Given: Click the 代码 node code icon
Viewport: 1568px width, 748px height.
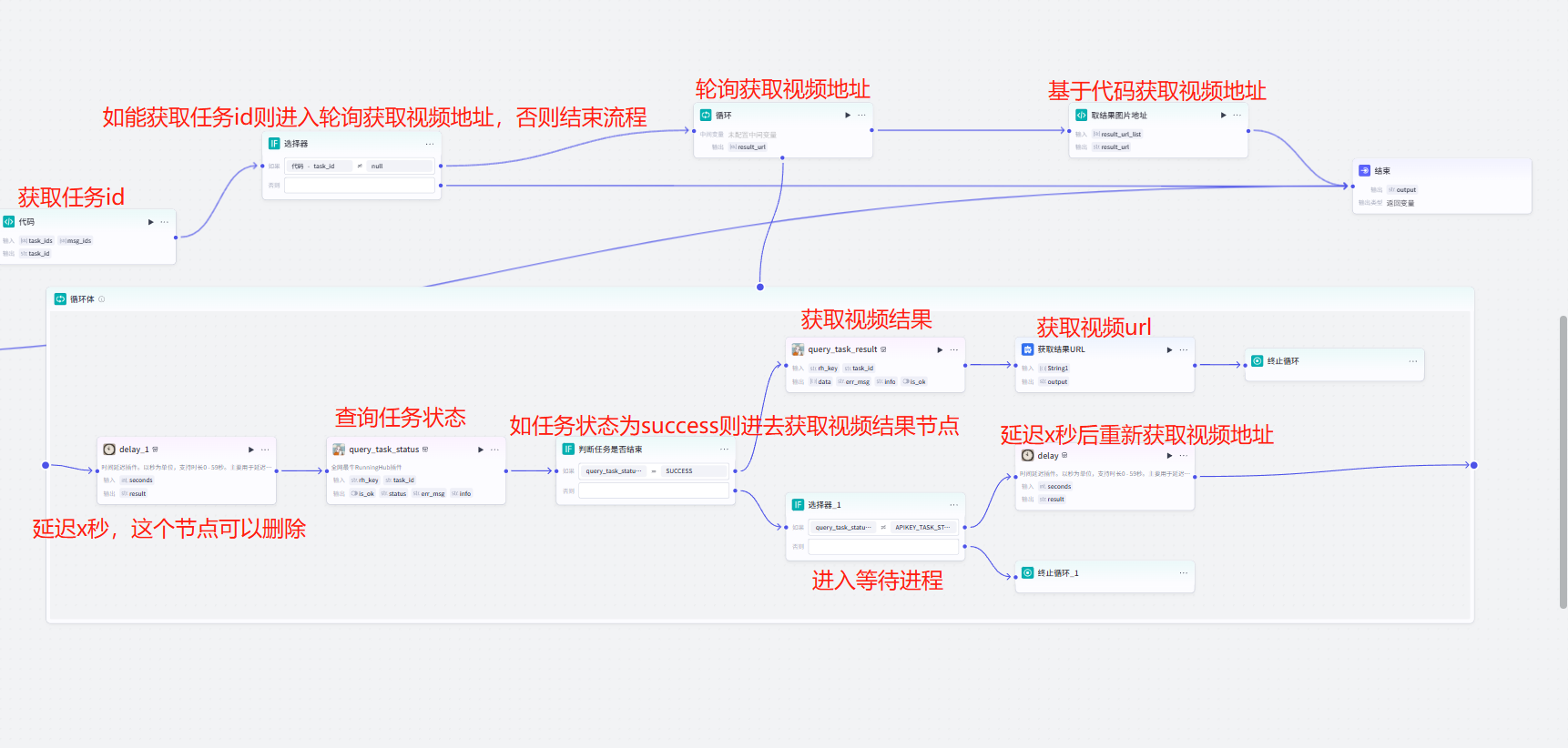Looking at the screenshot, I should point(9,222).
